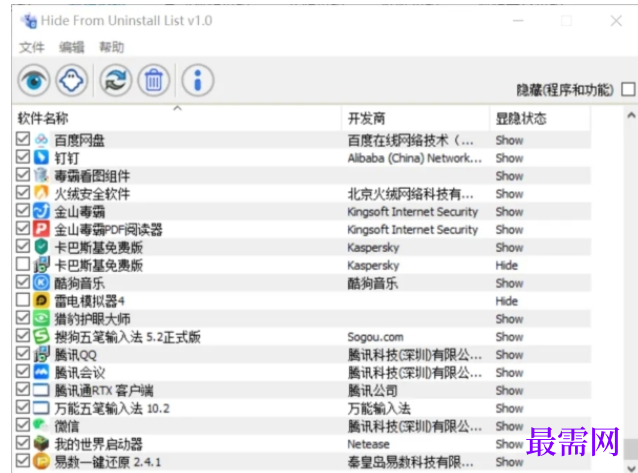Click the 百度网盘 app icon
This screenshot has width=638, height=473.
[41, 140]
